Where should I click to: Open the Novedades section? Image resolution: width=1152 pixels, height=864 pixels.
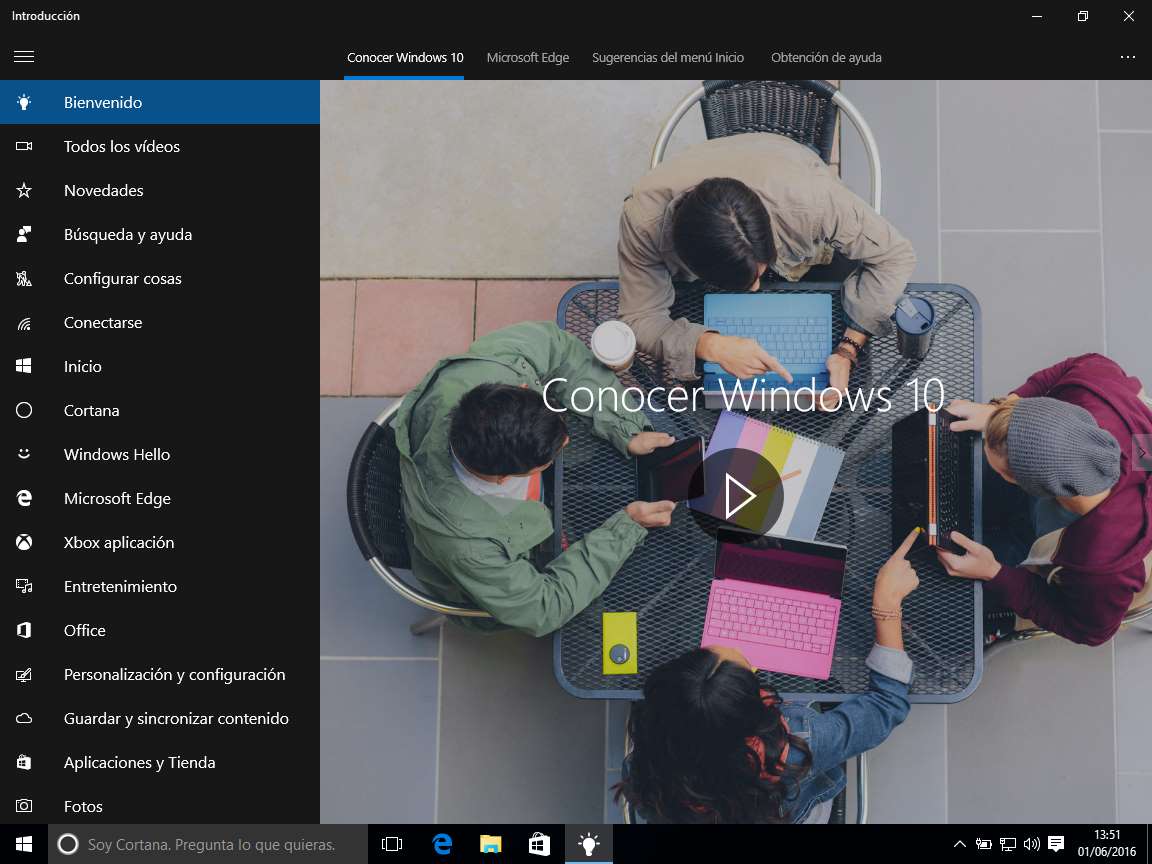point(159,190)
